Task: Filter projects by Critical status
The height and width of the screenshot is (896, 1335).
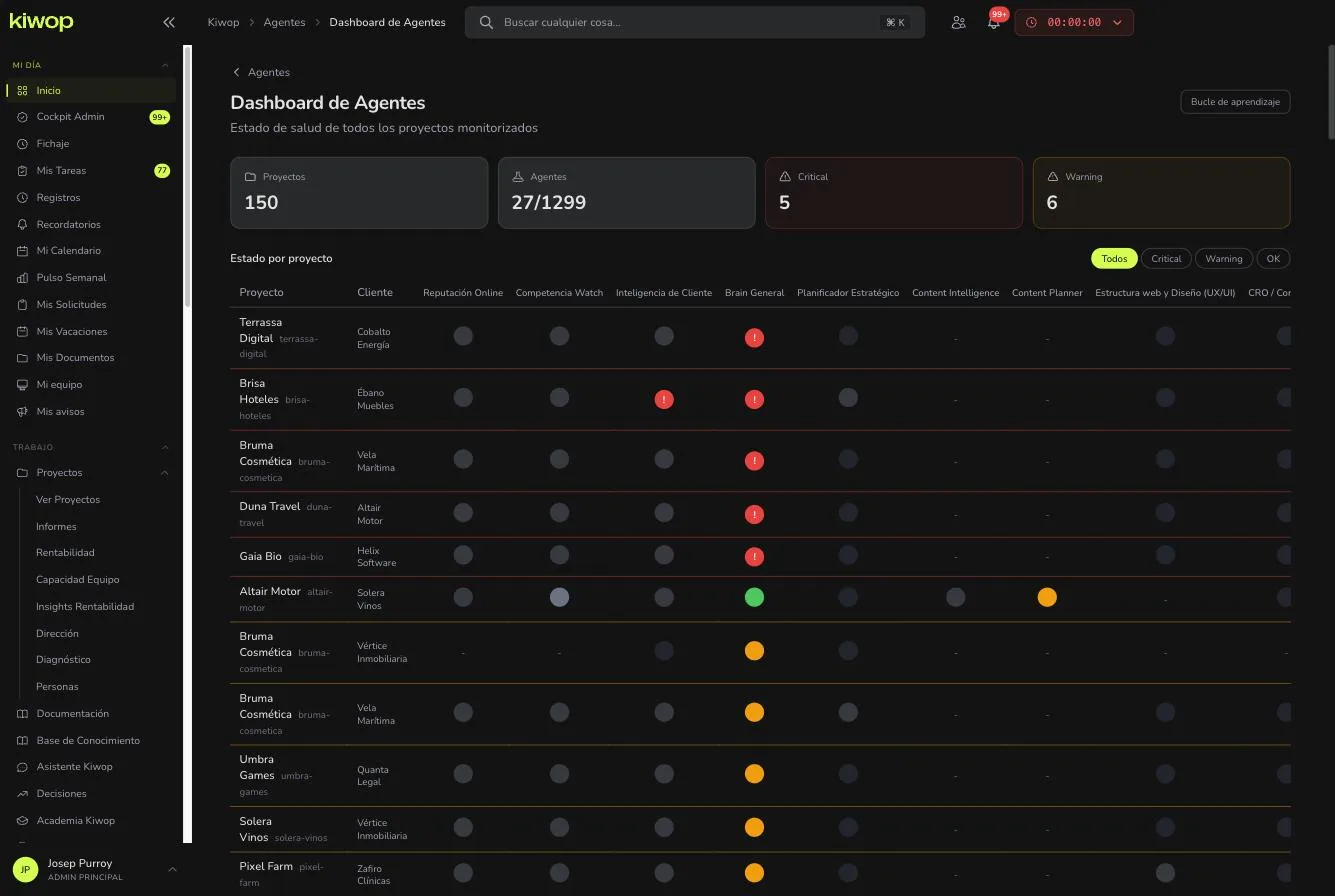Action: [x=1166, y=258]
